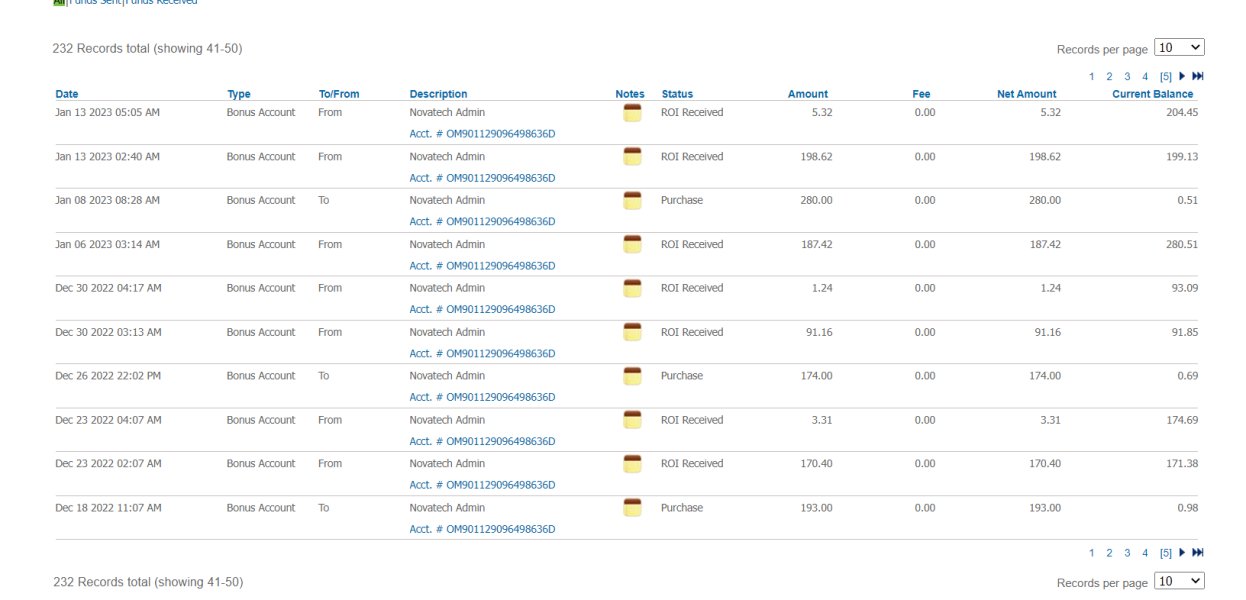Open account link in Dec 18 2022 11:07 AM row
The height and width of the screenshot is (600, 1246).
pos(482,529)
